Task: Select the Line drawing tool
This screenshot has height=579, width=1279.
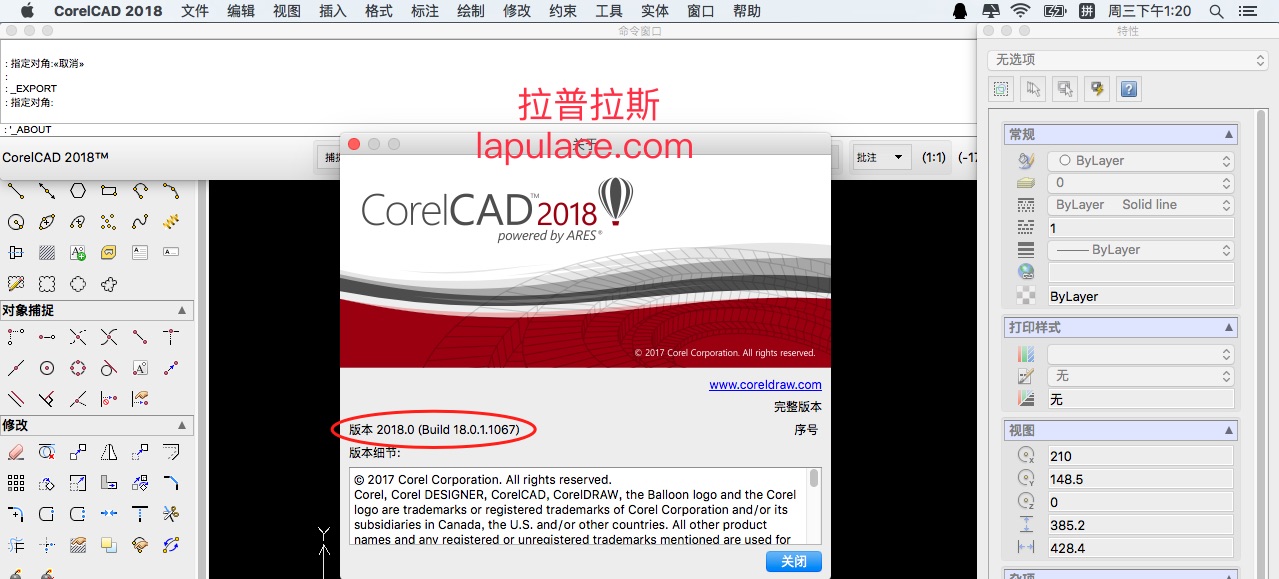Action: coord(16,190)
